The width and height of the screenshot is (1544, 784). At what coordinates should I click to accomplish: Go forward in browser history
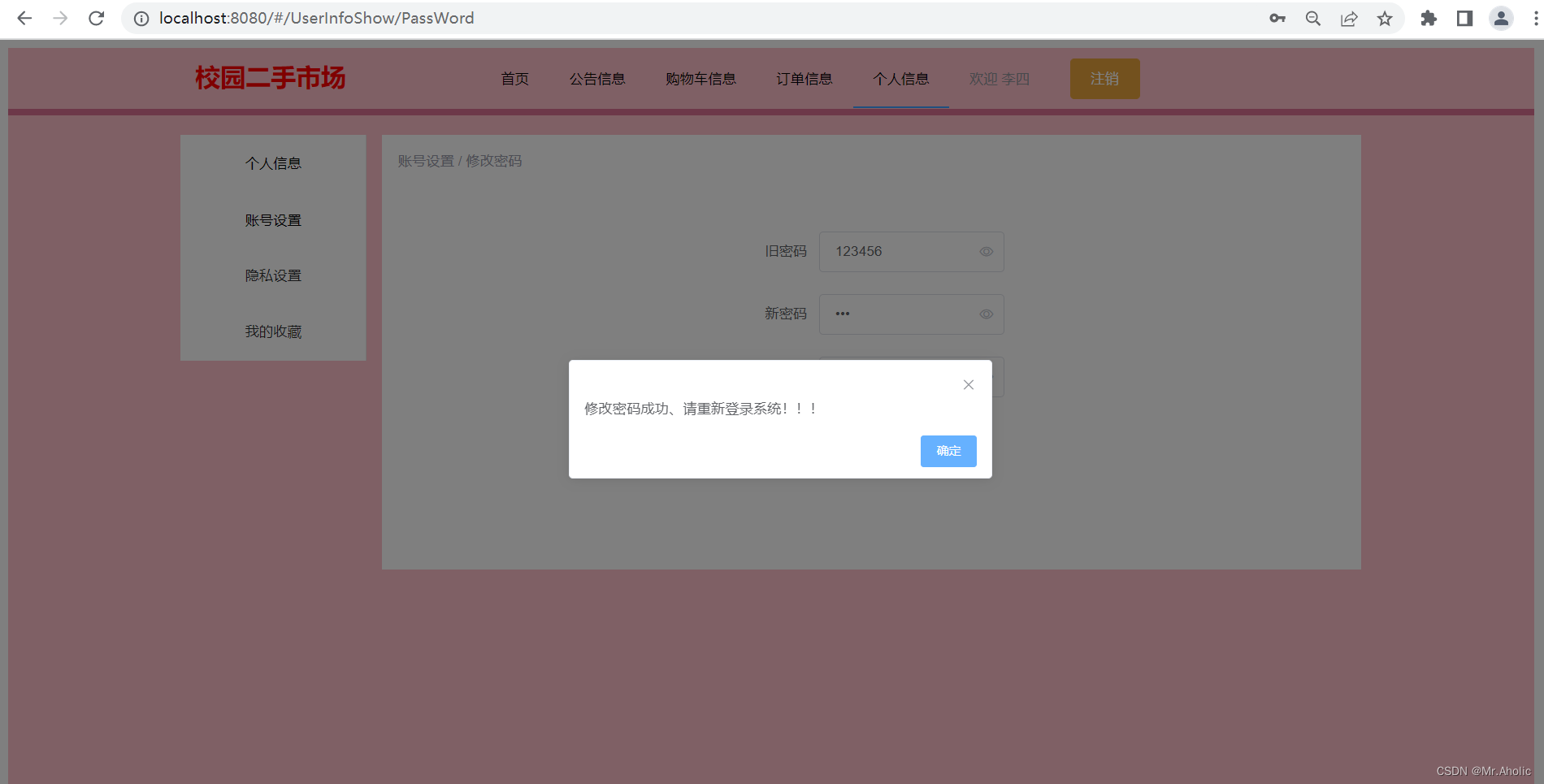pyautogui.click(x=60, y=18)
